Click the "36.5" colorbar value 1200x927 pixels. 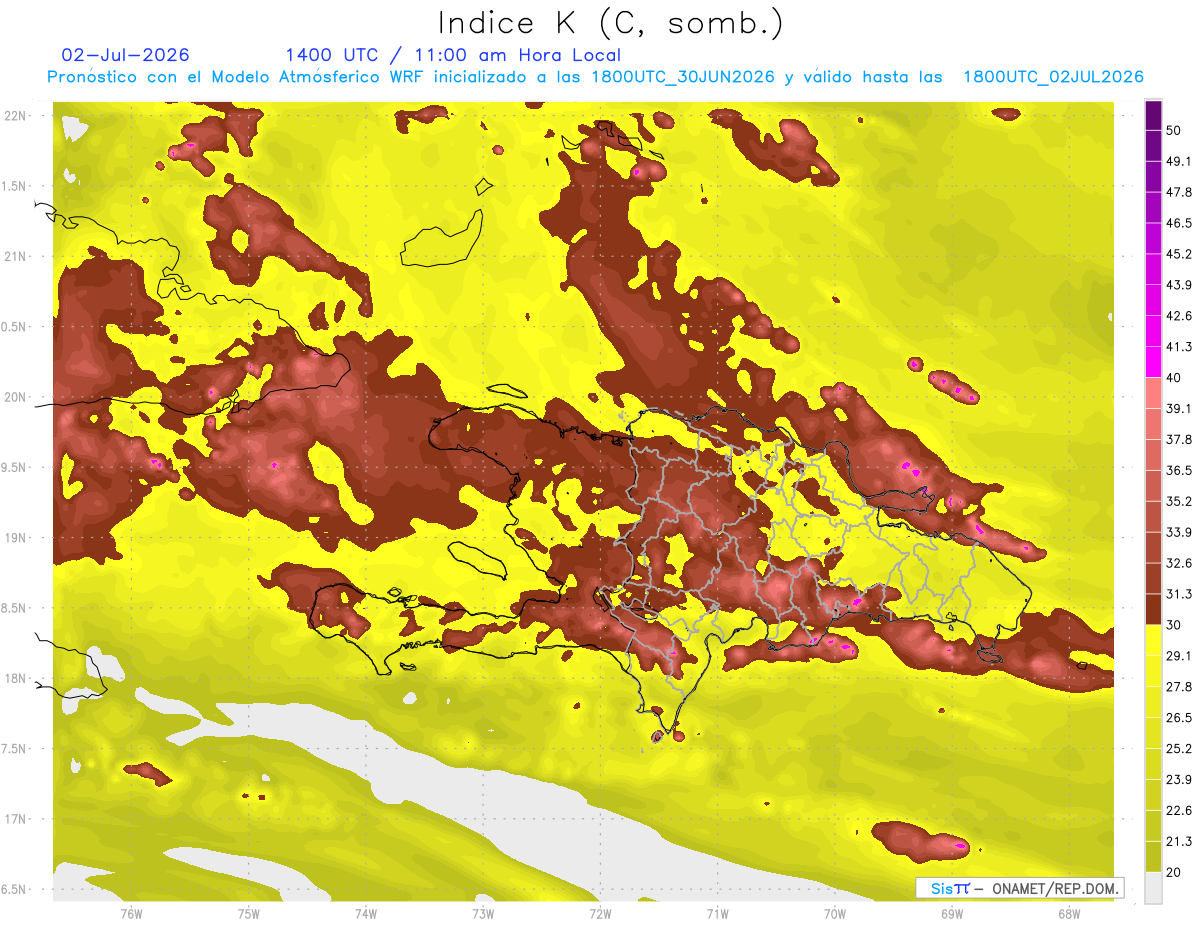(1178, 470)
